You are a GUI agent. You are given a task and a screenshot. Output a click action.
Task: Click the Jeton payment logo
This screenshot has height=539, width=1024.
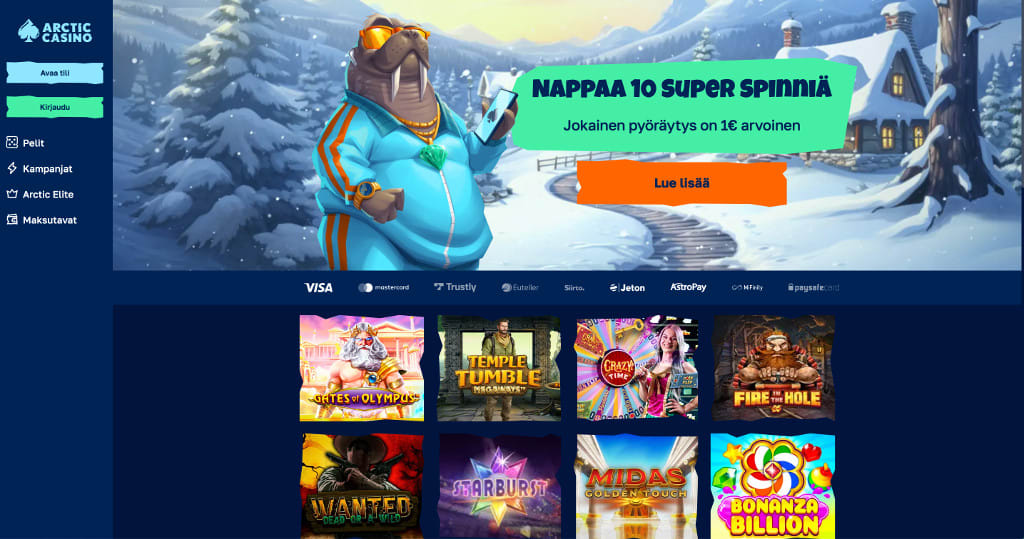(x=627, y=287)
